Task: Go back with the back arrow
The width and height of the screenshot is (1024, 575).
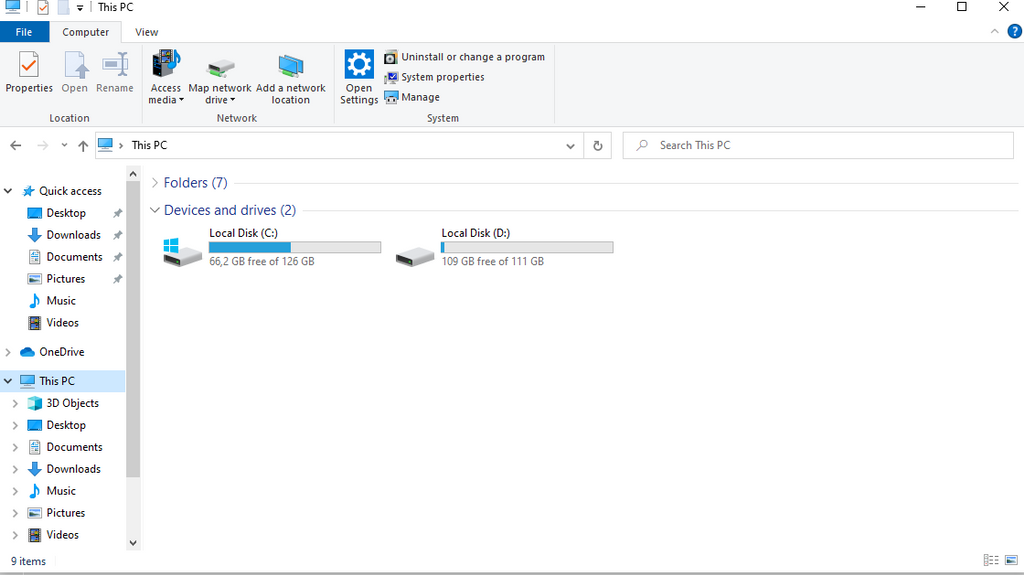Action: [x=16, y=146]
